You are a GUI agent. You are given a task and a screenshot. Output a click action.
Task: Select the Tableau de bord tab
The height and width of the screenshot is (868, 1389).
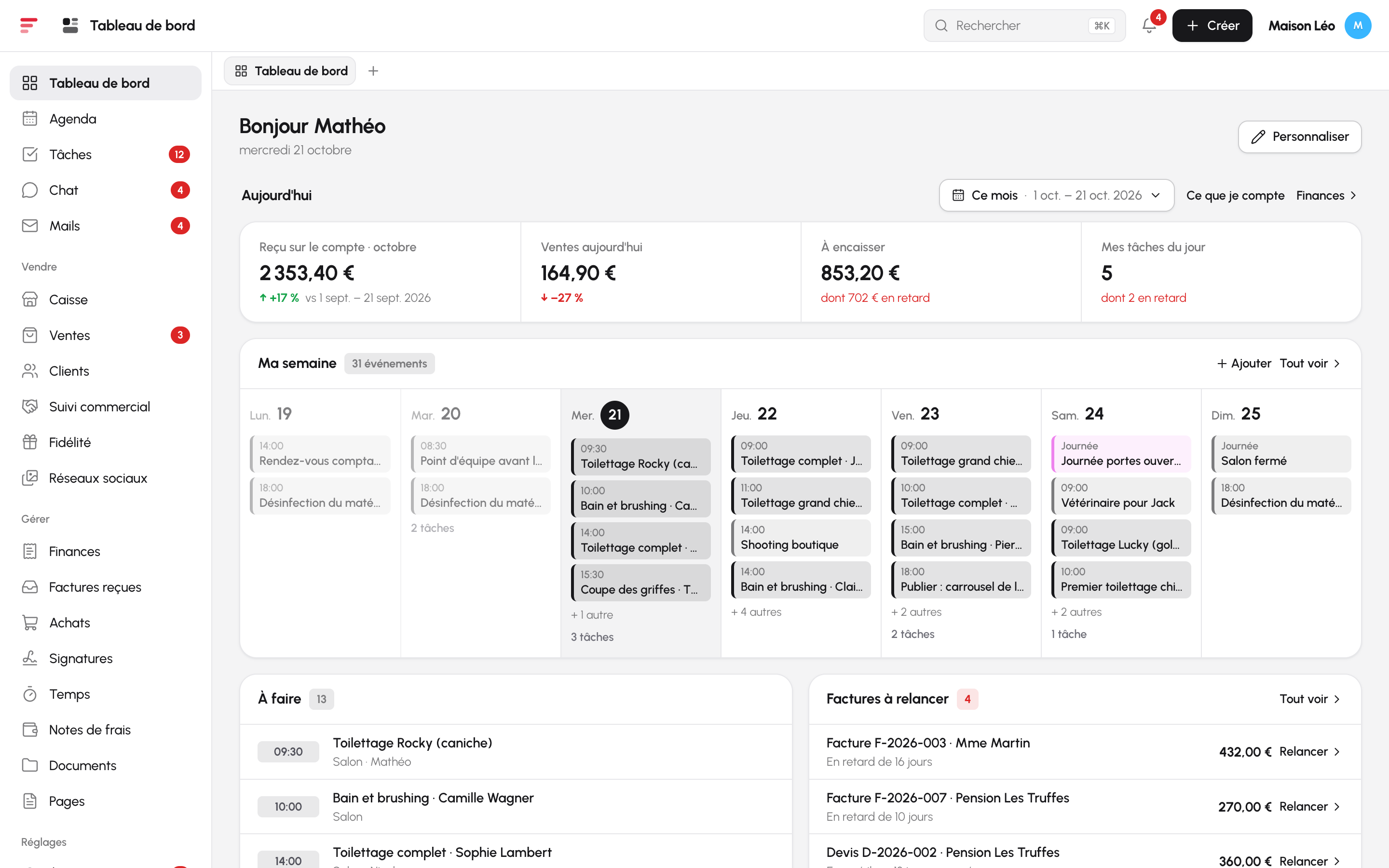(x=290, y=70)
